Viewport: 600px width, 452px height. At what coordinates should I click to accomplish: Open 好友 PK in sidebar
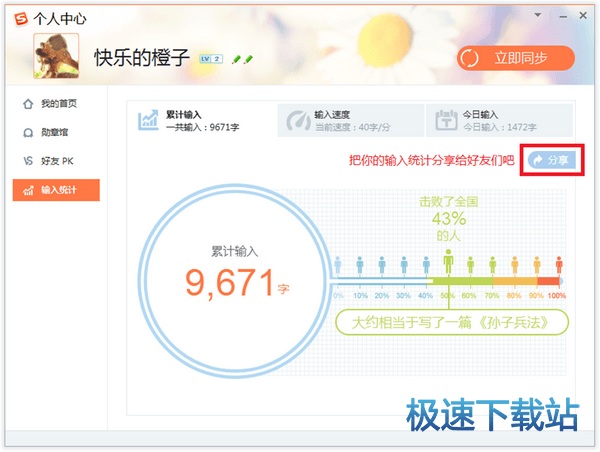tap(56, 161)
